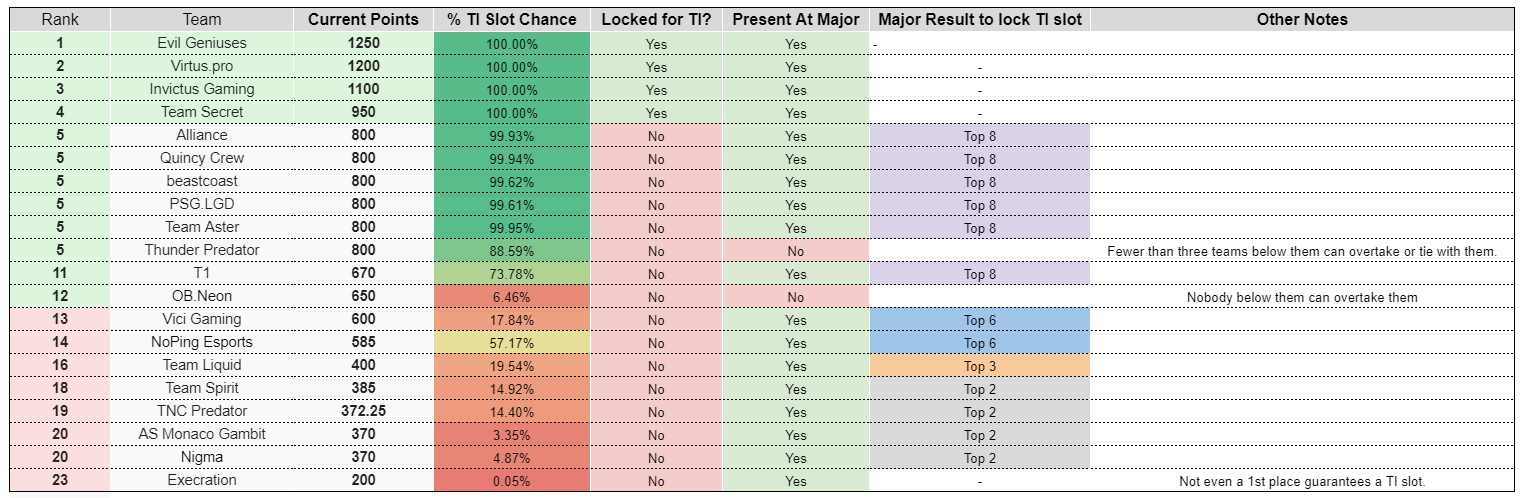This screenshot has height=498, width=1527.
Task: Click Nigma's 4.87% chance cell
Action: click(512, 457)
